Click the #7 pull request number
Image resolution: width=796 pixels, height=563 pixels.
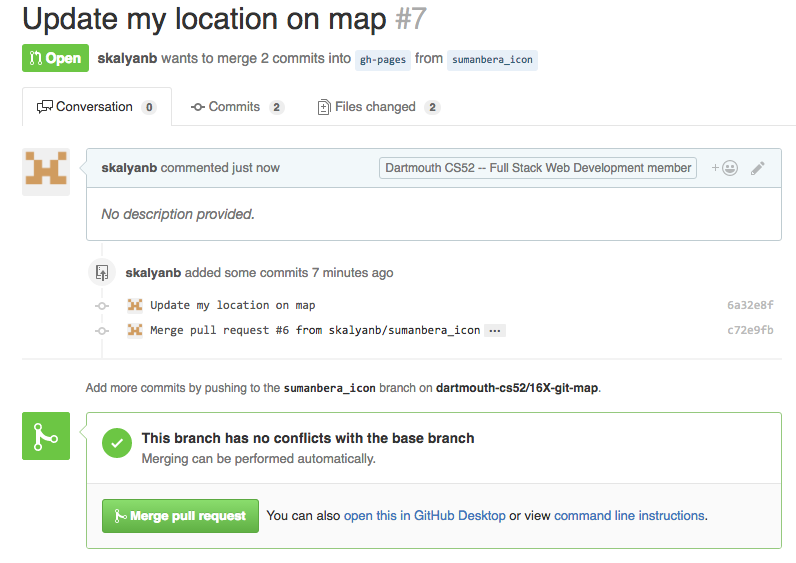[x=411, y=19]
